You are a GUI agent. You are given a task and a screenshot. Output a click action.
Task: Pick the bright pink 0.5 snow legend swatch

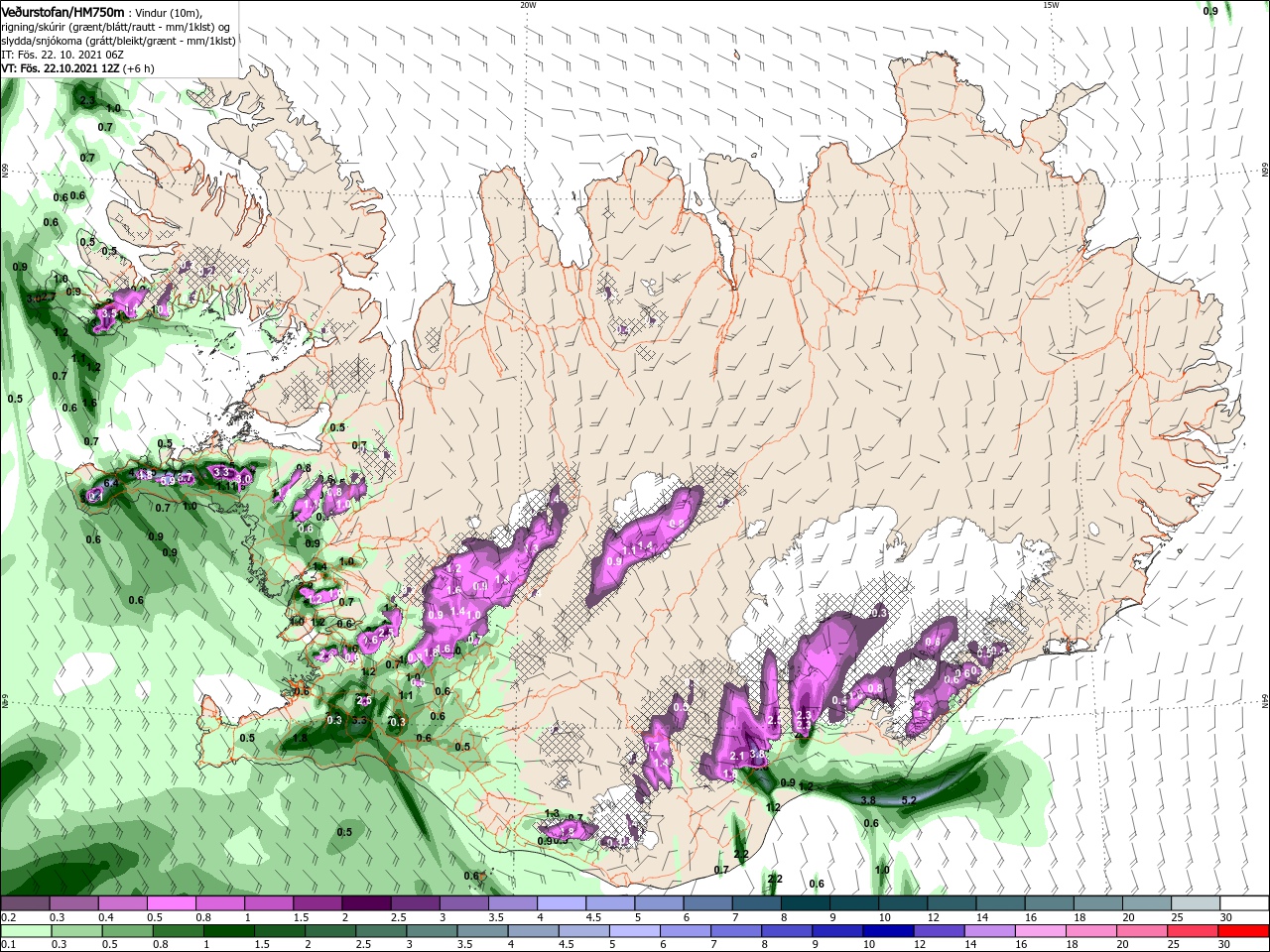coord(171,903)
